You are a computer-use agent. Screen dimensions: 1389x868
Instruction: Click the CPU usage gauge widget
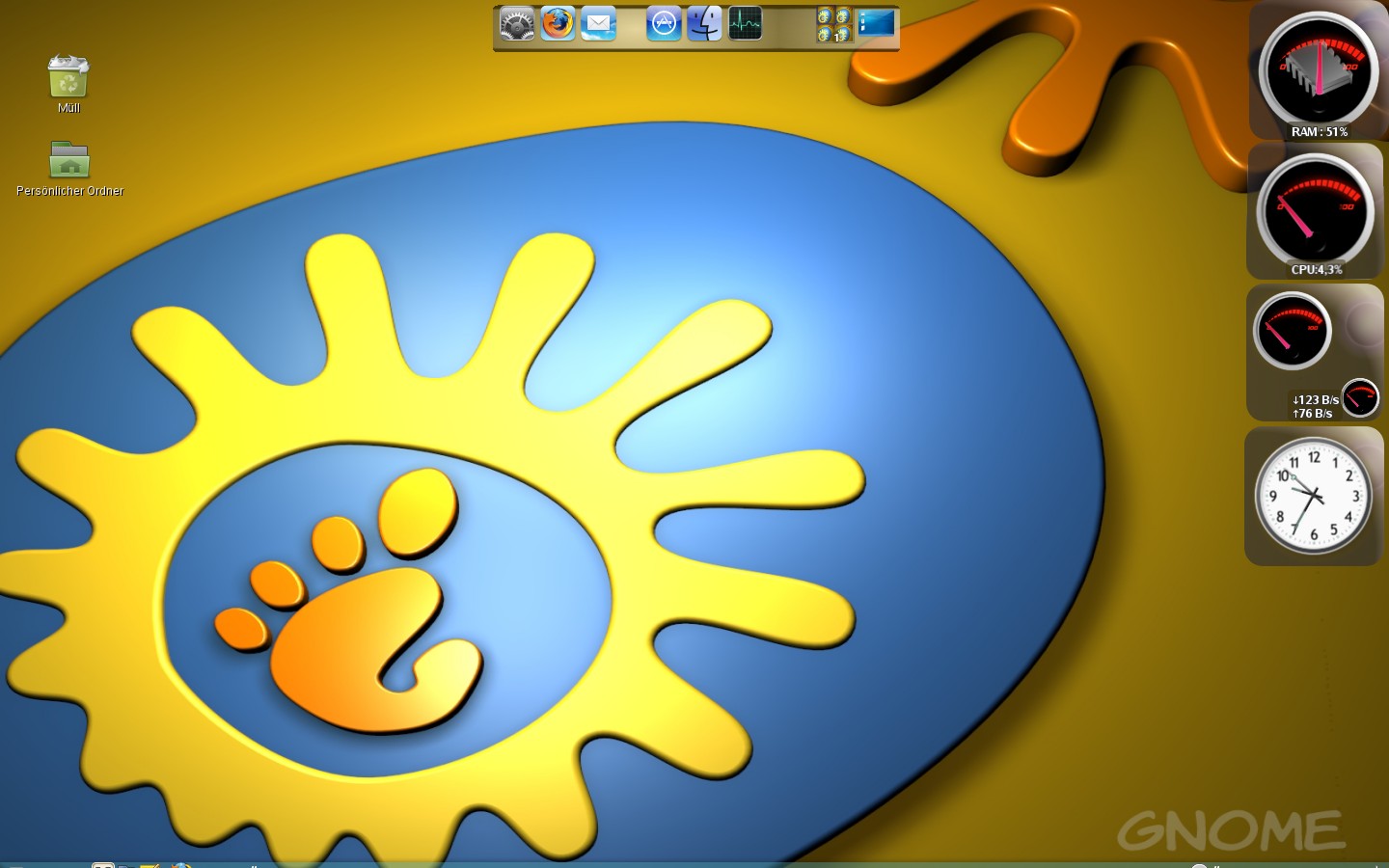[1316, 209]
